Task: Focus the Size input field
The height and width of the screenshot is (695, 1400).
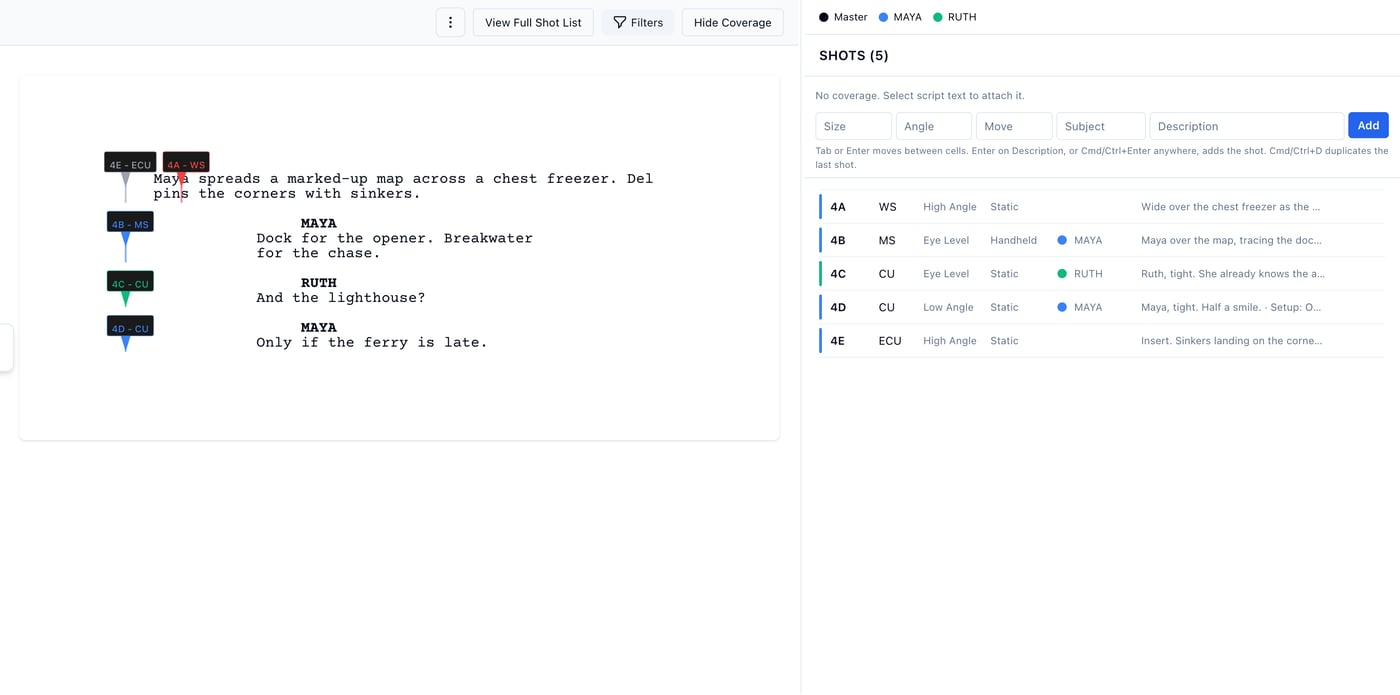Action: [x=853, y=126]
